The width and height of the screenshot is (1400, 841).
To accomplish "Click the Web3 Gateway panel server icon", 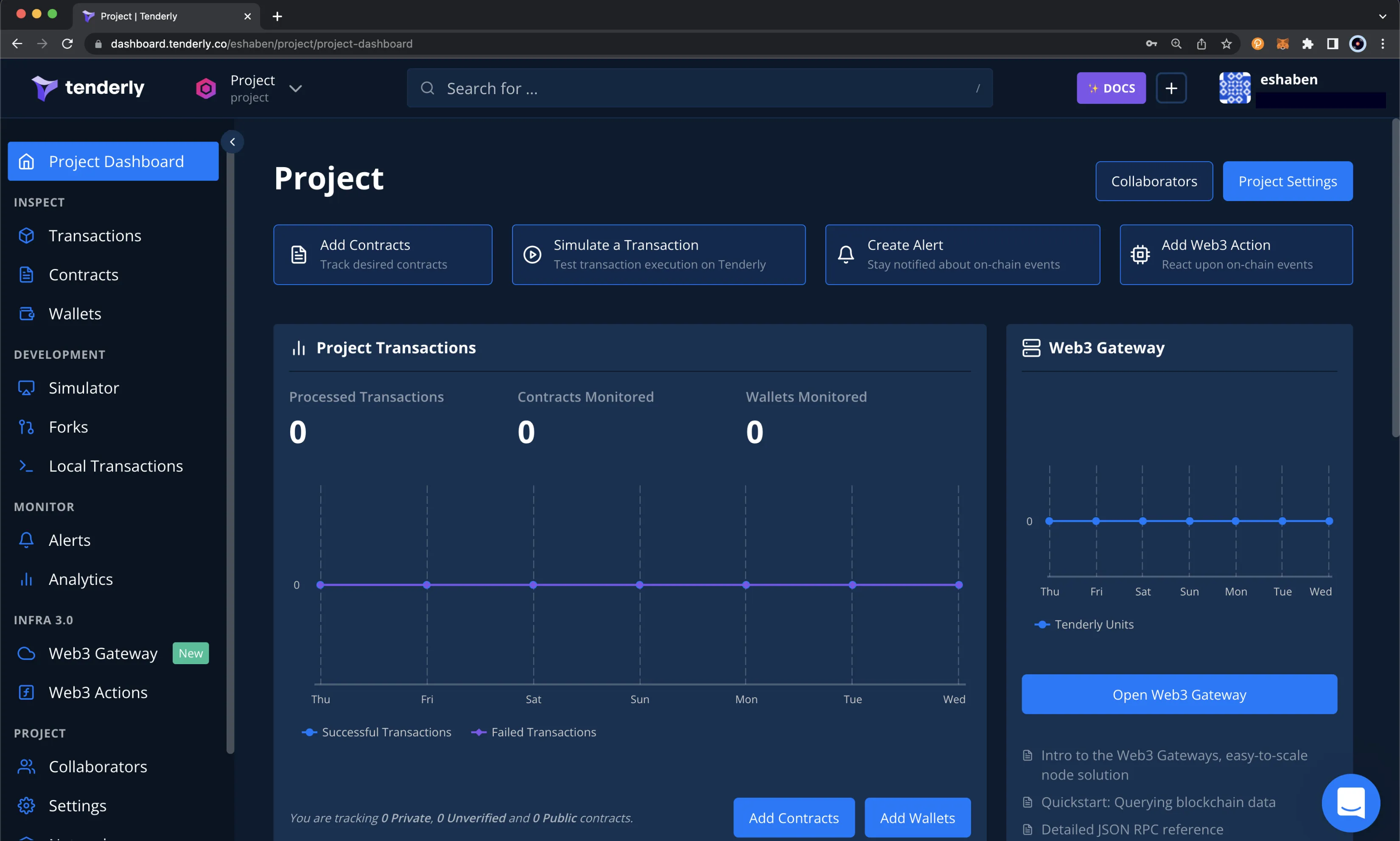I will (1031, 348).
